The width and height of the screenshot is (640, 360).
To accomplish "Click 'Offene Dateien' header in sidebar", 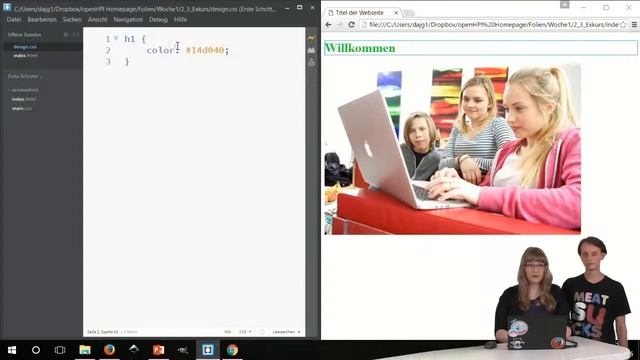I will 24,35.
